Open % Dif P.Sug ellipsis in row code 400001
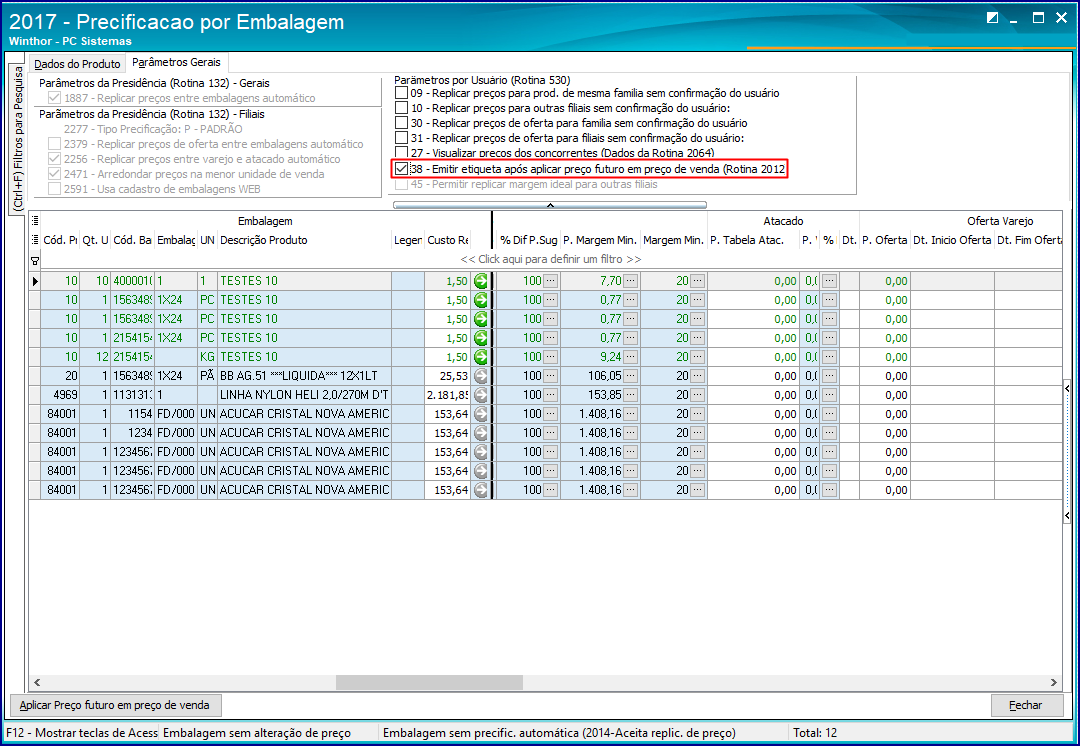 (551, 281)
